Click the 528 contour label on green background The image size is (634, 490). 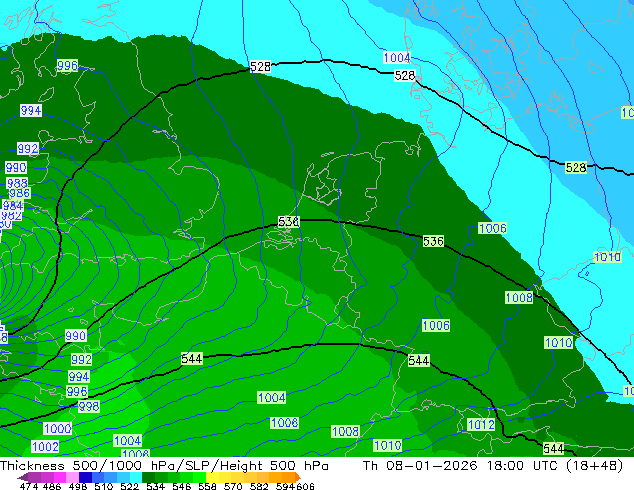576,167
